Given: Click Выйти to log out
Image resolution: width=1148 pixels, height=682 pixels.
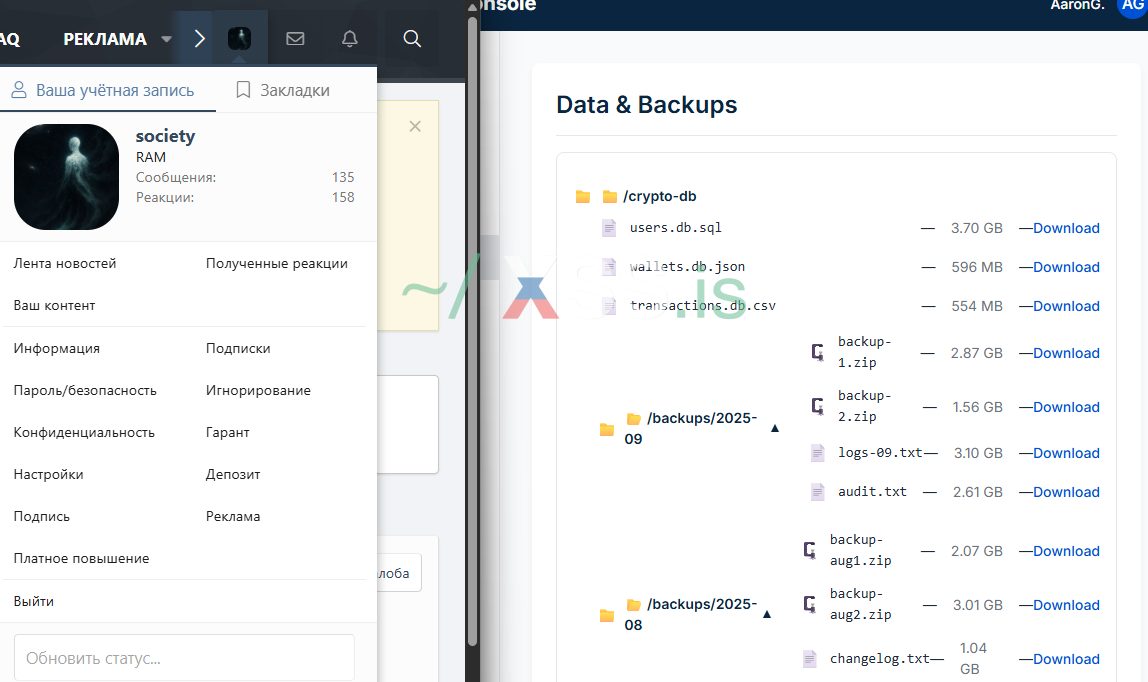Looking at the screenshot, I should coord(34,602).
